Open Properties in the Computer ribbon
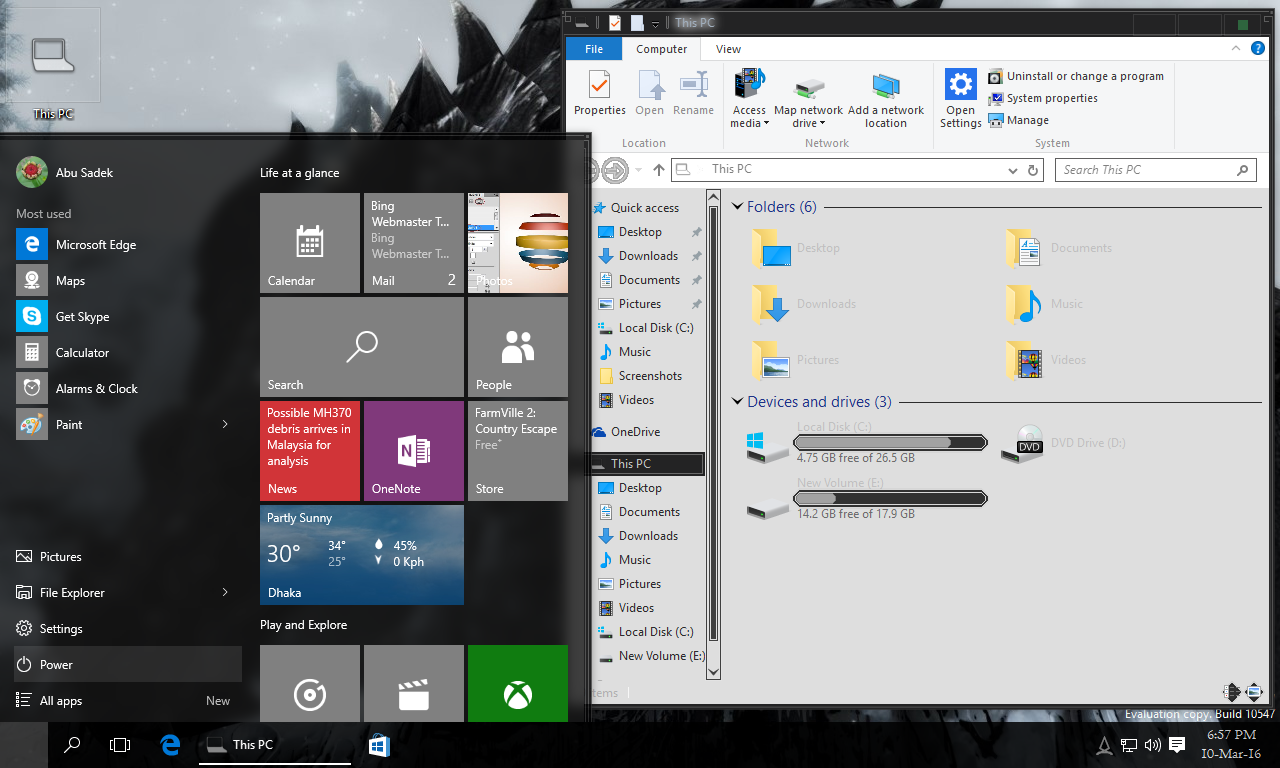The height and width of the screenshot is (768, 1280). [x=599, y=94]
